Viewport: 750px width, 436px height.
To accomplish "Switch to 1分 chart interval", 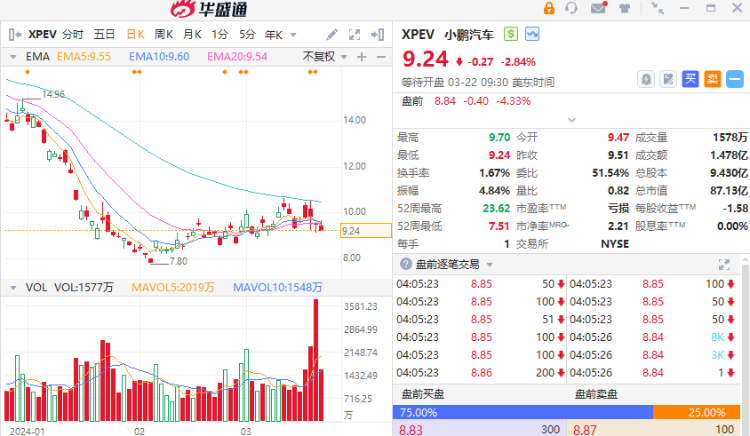I will pos(220,34).
